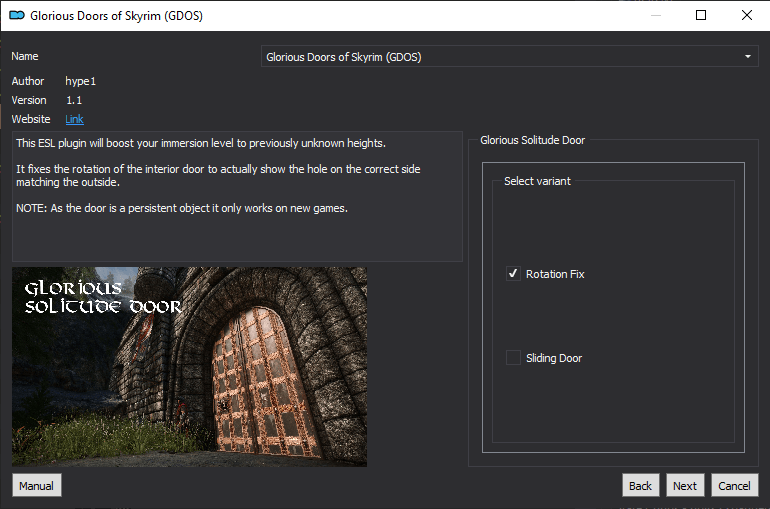Maximize the GDOS installer window
The image size is (770, 509).
click(x=701, y=15)
